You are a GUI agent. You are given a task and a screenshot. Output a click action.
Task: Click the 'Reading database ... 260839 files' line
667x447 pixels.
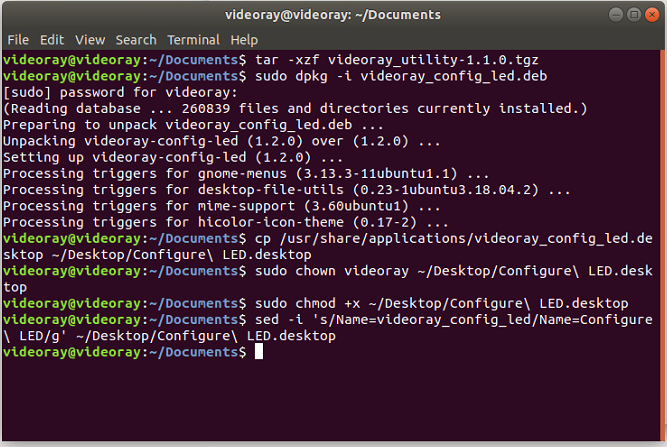point(295,108)
